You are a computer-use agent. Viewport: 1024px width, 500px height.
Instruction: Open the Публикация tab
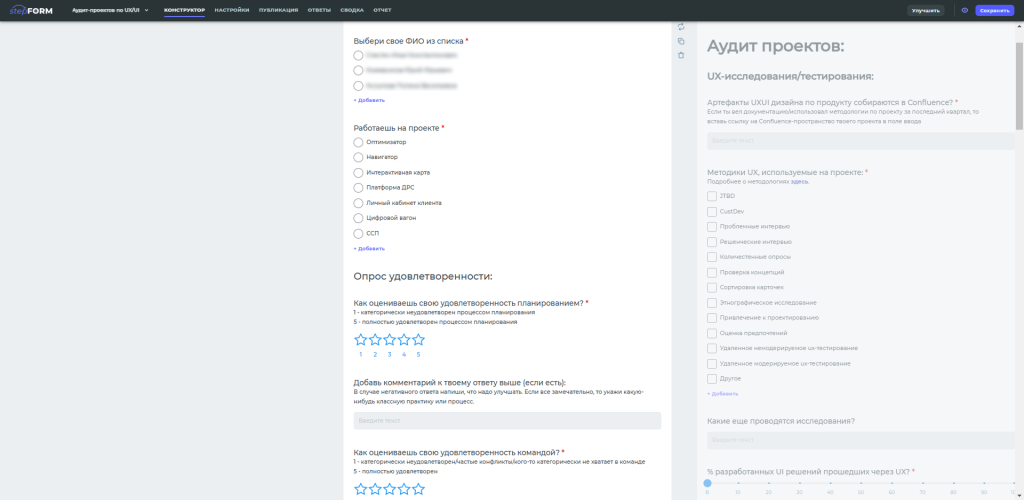click(279, 10)
